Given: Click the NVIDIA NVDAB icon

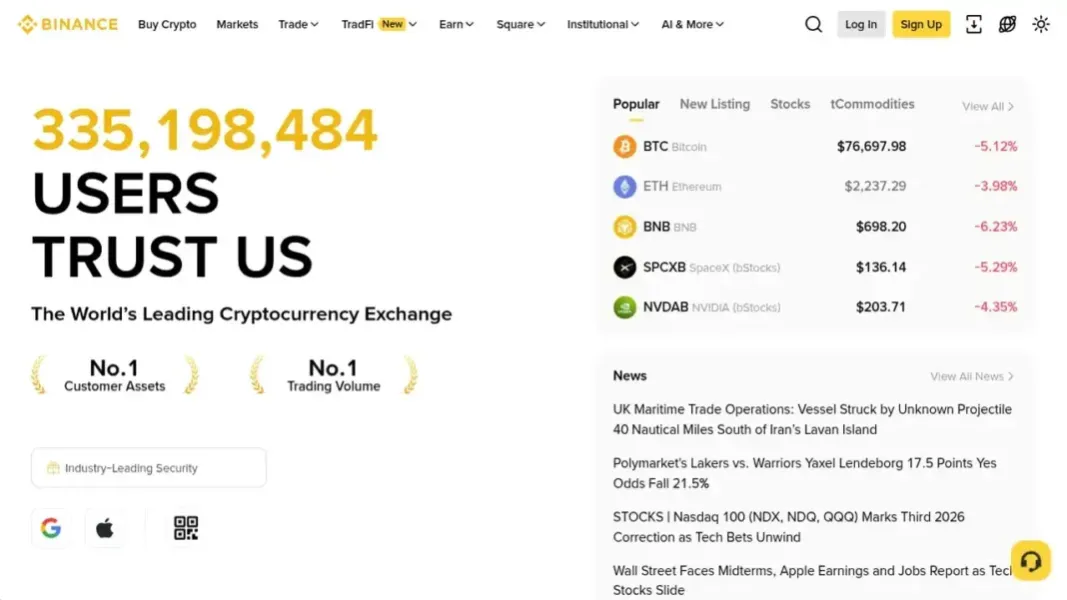Looking at the screenshot, I should (x=624, y=307).
